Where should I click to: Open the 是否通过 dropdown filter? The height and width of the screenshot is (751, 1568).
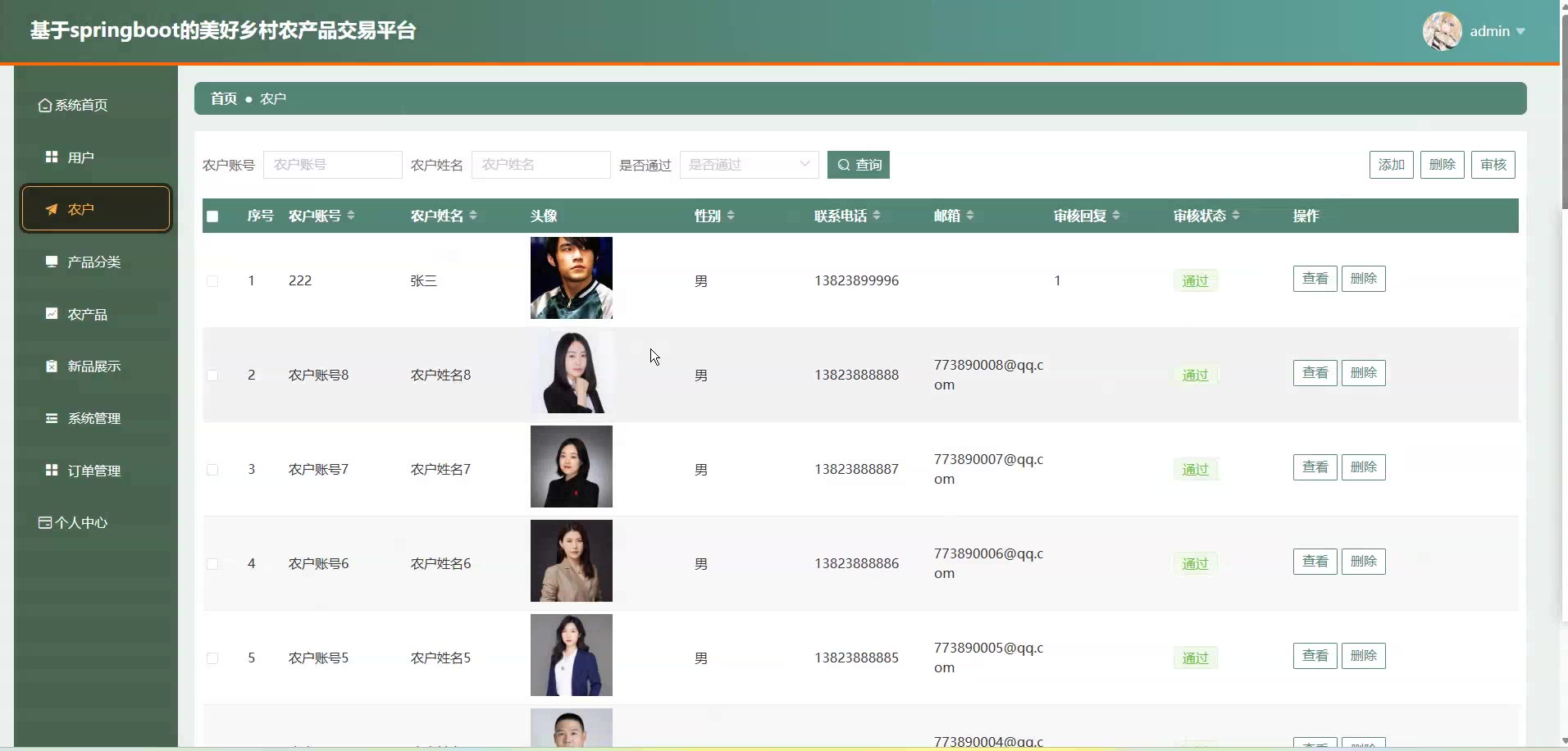click(x=749, y=165)
